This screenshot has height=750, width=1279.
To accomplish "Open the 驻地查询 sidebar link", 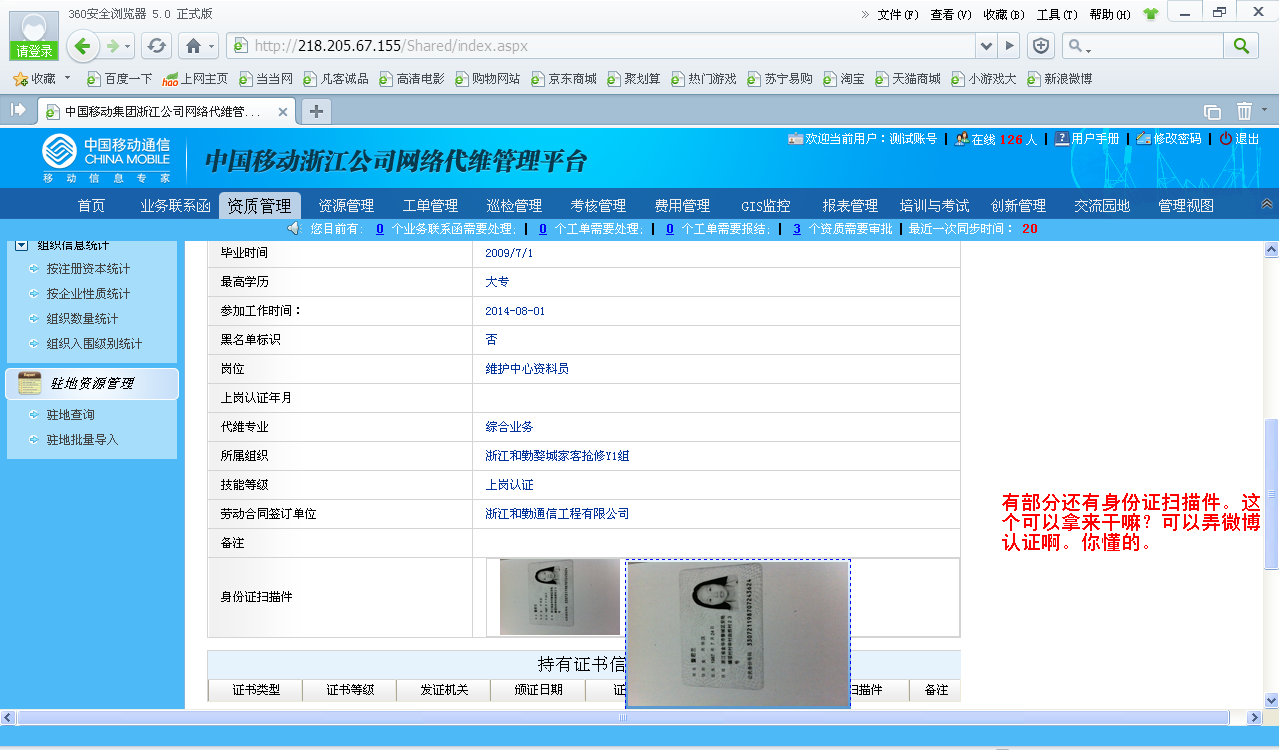I will 70,414.
